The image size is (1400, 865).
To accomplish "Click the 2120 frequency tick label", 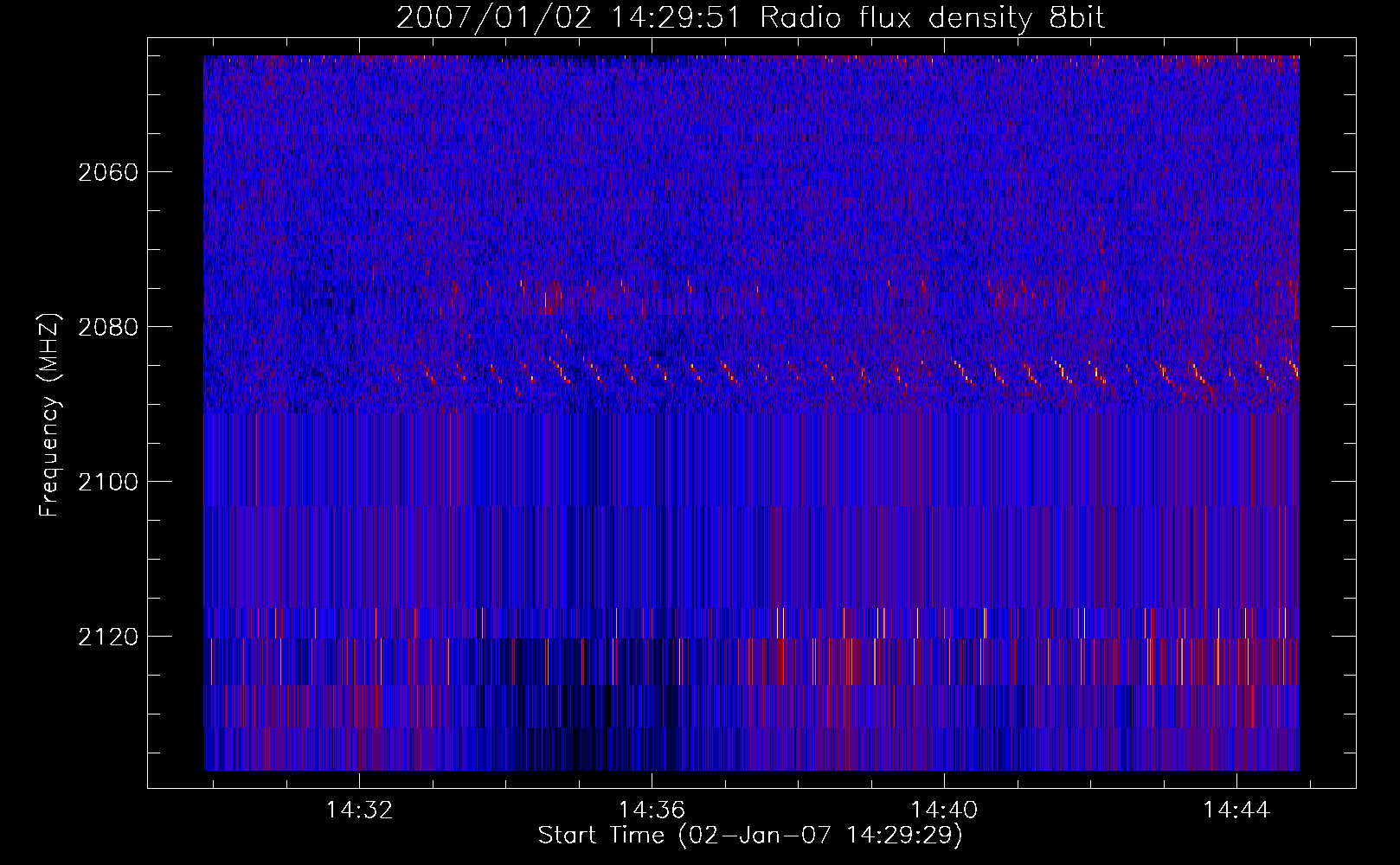I will tap(108, 637).
